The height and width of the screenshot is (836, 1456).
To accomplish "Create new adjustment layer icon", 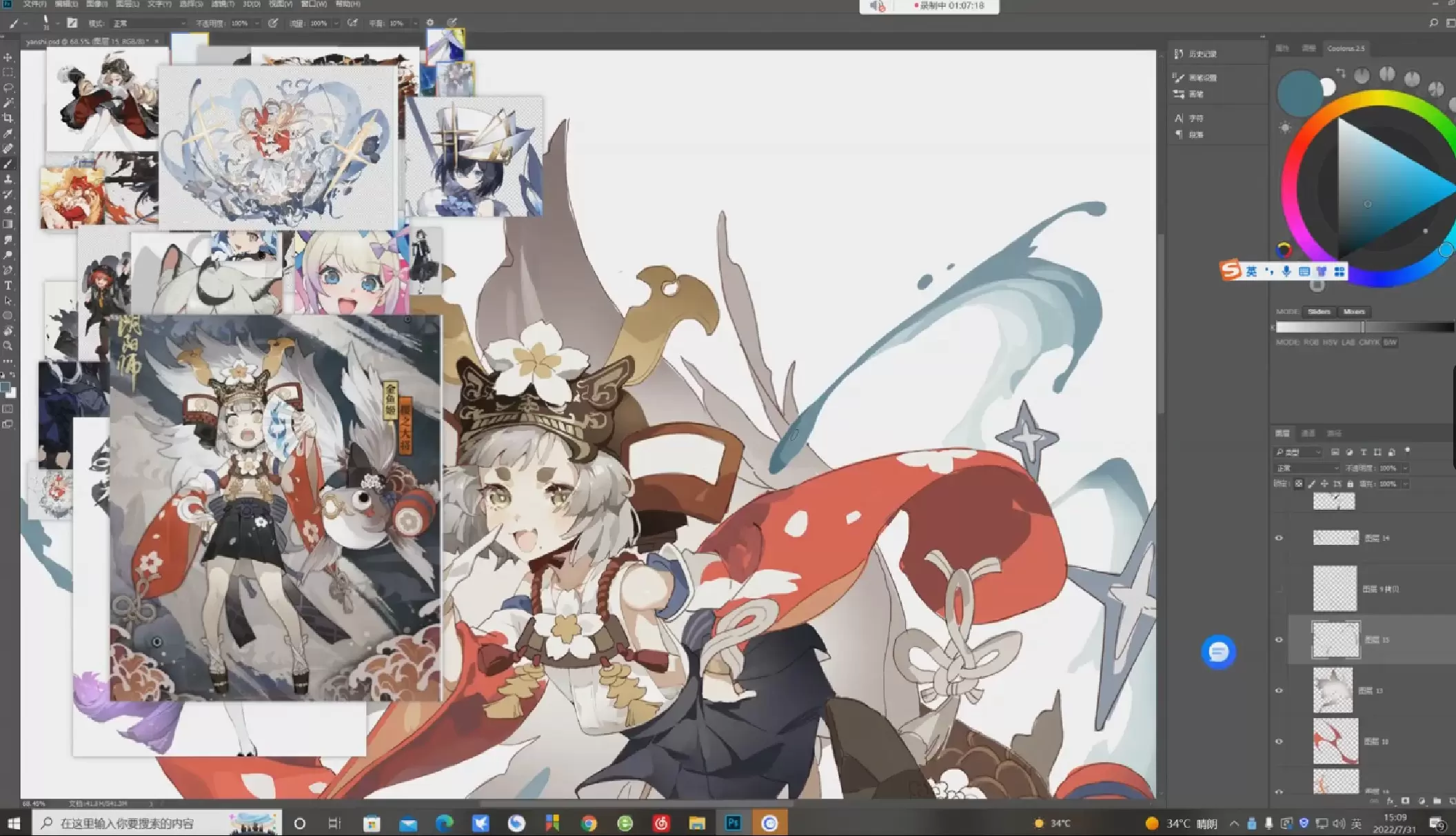I will [x=1422, y=801].
